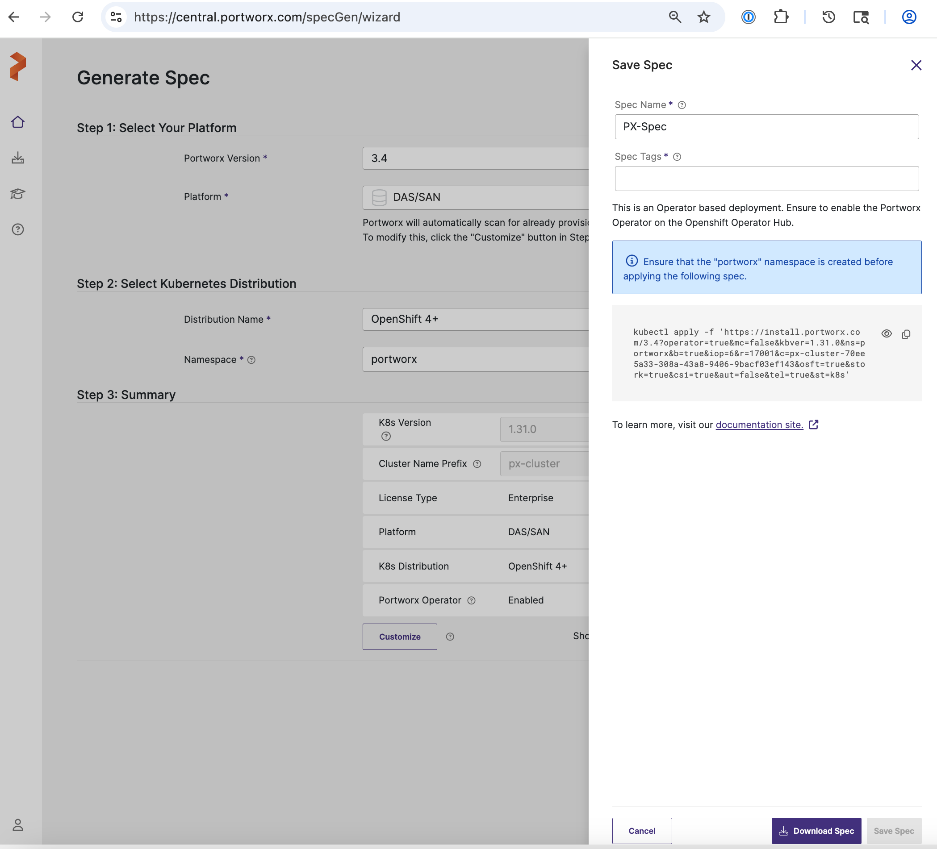Viewport: 937px width, 849px height.
Task: Reveal the spec URL with the eye icon
Action: coord(886,334)
